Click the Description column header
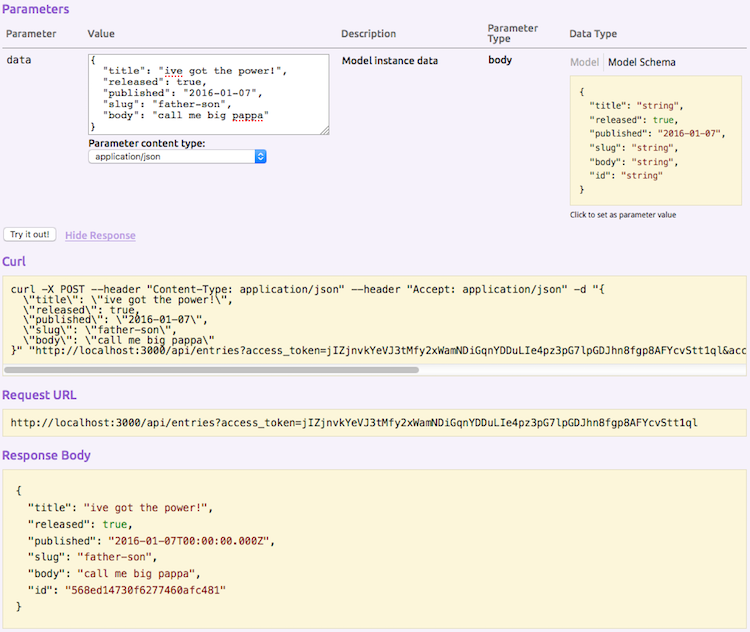 click(x=368, y=33)
